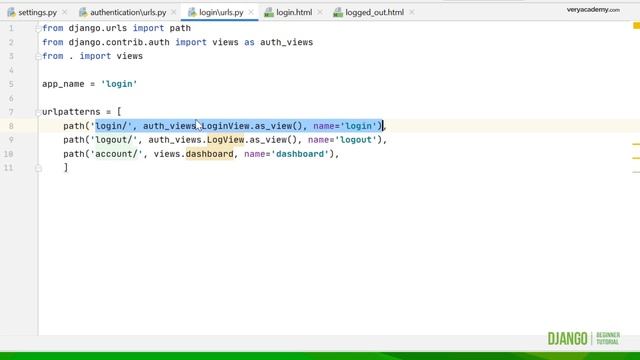Click line number 10 in the gutter

pyautogui.click(x=9, y=154)
